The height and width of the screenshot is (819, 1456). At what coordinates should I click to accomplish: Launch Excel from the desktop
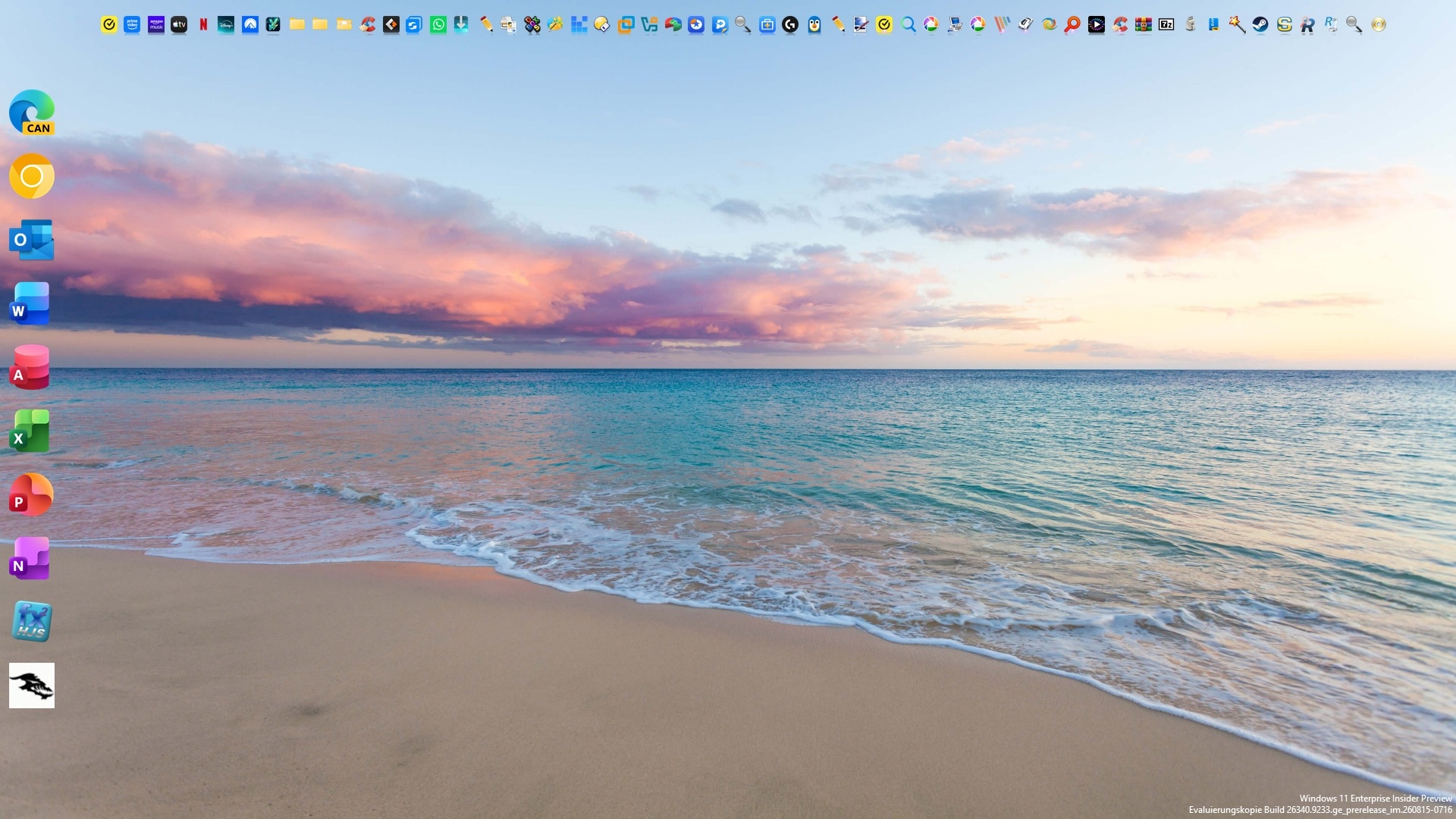click(x=30, y=431)
